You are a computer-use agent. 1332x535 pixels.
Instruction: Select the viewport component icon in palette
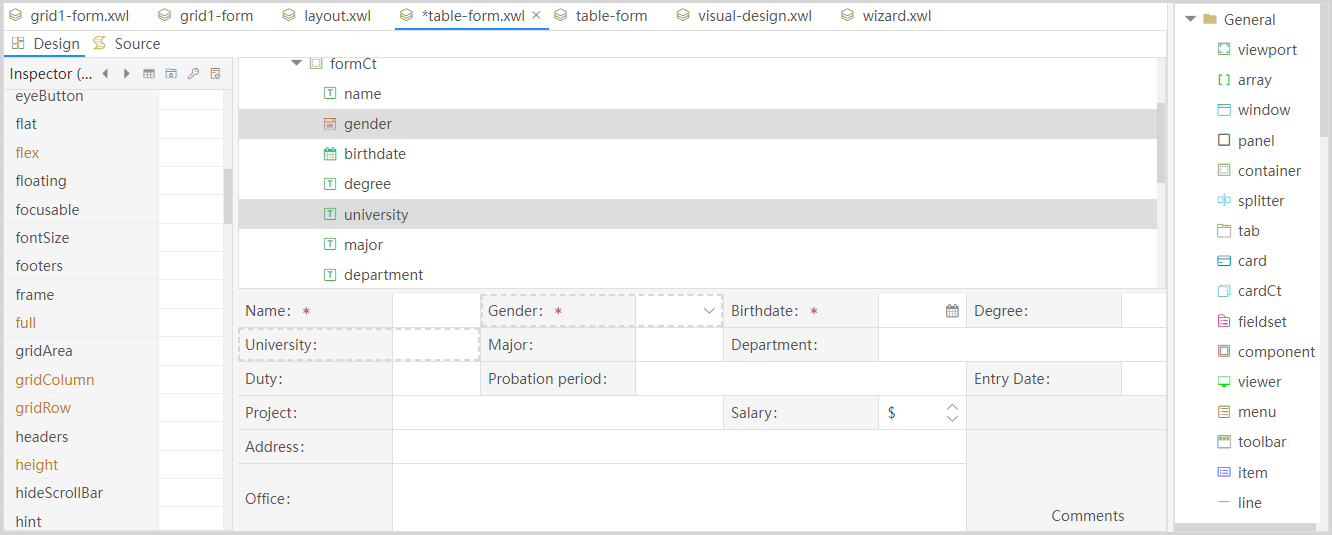(1224, 50)
